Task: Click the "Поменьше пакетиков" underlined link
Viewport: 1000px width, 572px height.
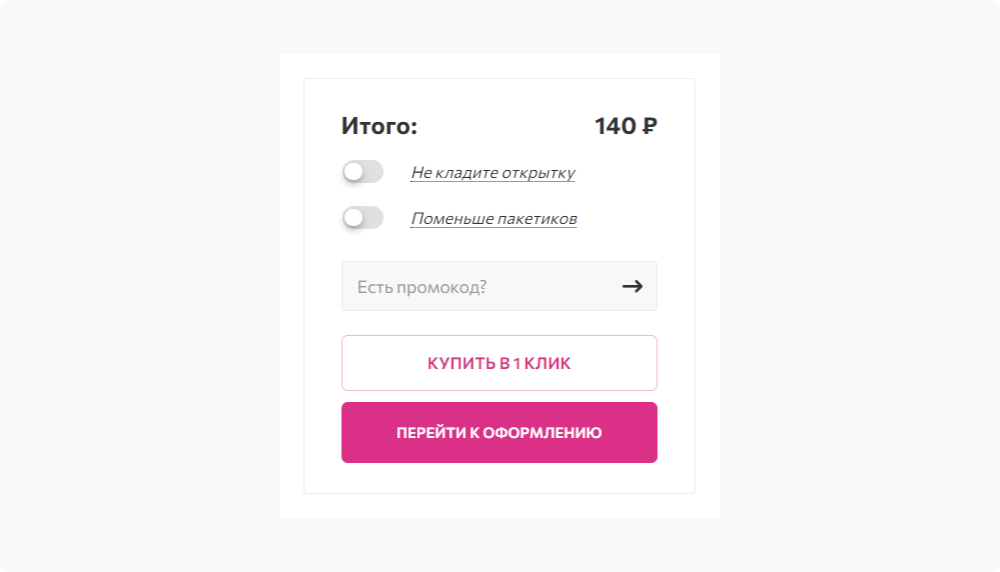Action: 493,219
